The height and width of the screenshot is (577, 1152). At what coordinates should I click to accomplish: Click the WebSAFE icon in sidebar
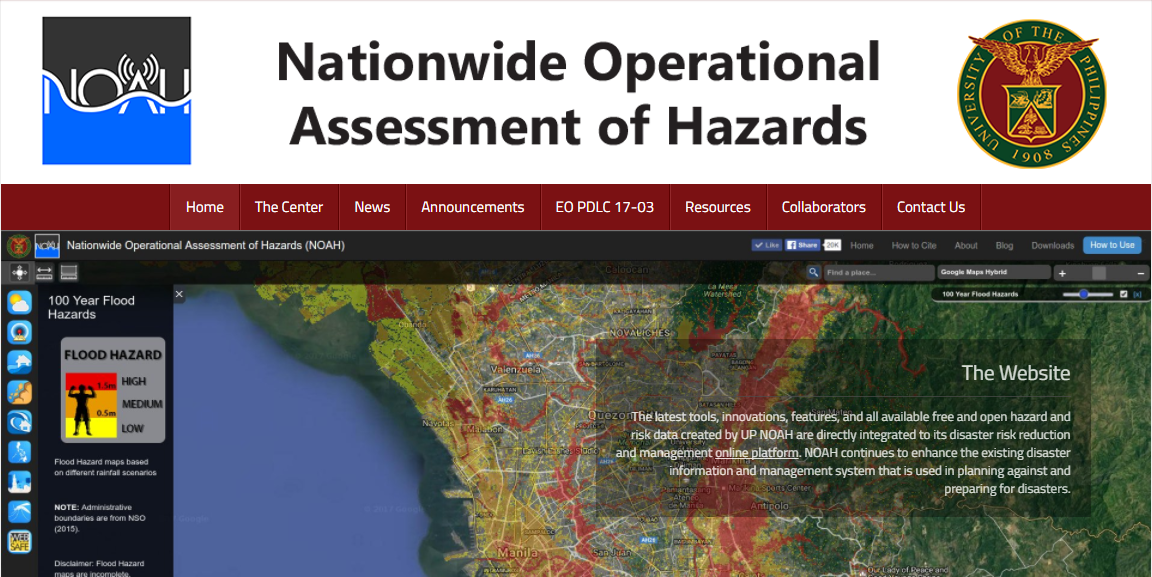click(x=19, y=542)
